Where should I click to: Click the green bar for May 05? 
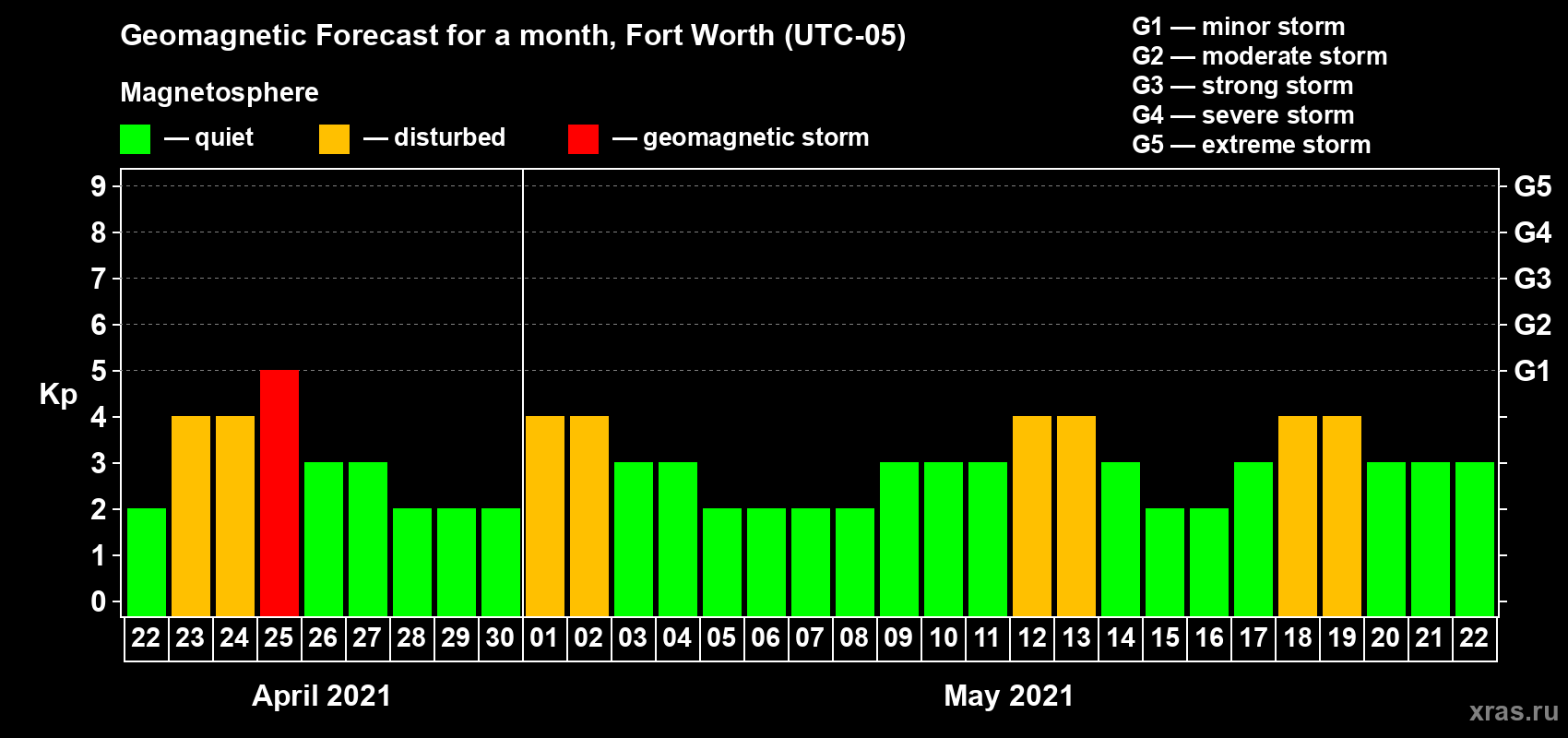(721, 562)
